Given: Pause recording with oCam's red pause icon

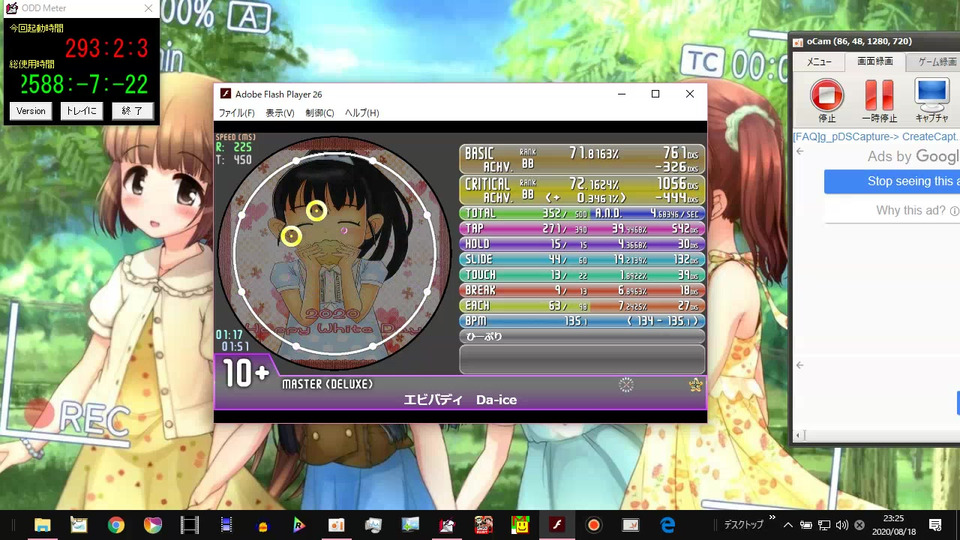Looking at the screenshot, I should click(x=879, y=96).
